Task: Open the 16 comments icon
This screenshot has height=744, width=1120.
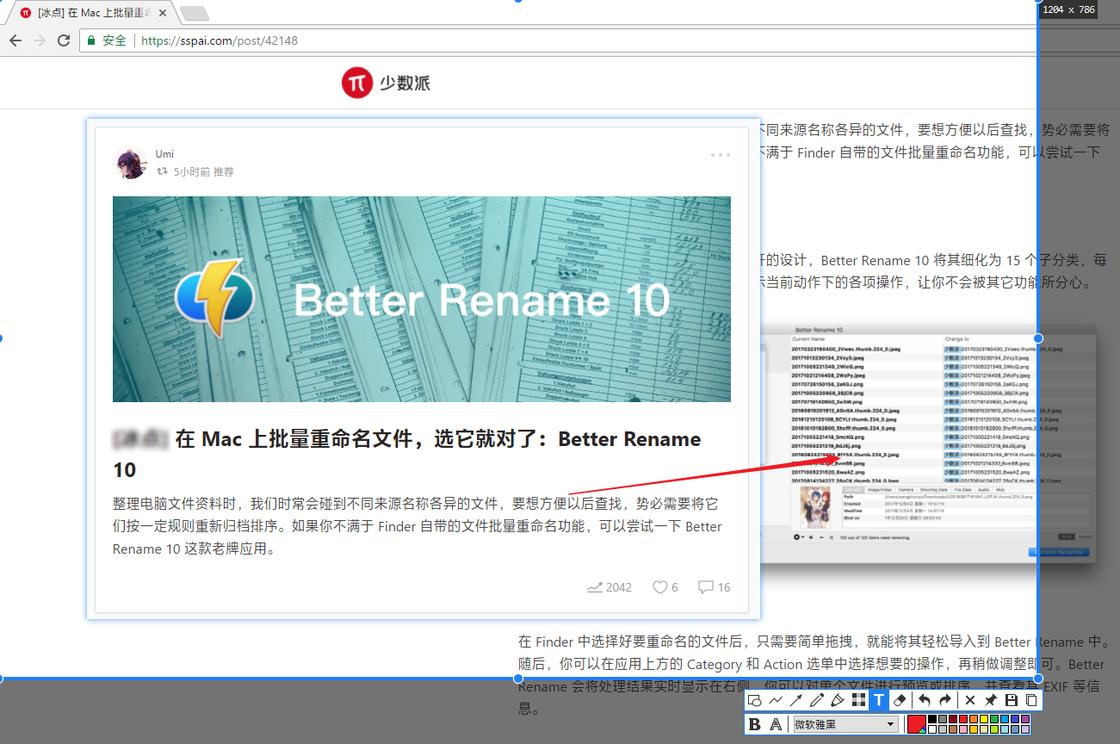Action: click(x=706, y=587)
